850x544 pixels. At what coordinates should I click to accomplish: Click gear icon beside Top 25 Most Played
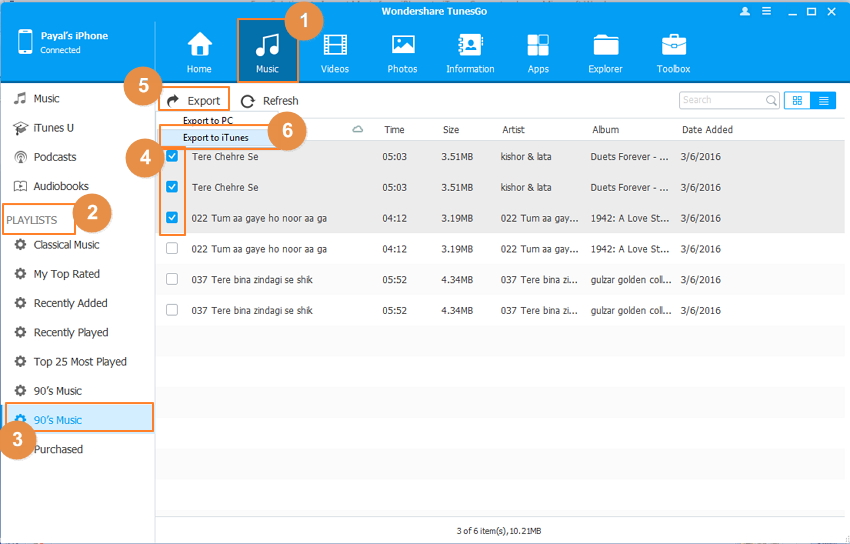[x=20, y=361]
